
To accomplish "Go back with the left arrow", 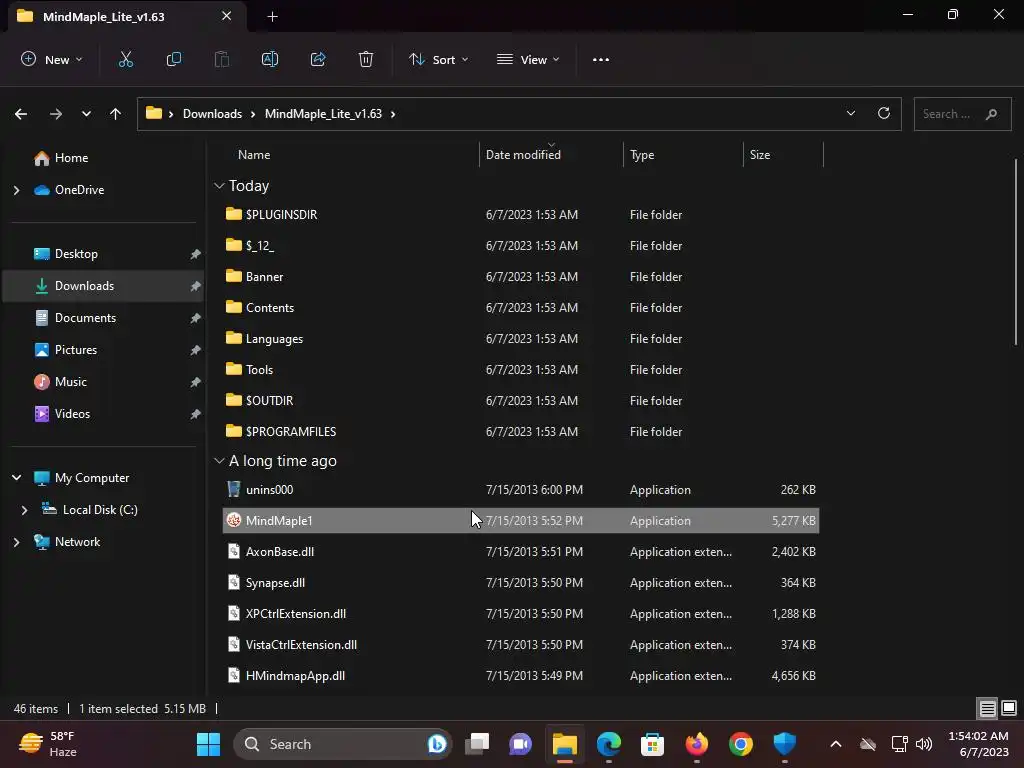I will [21, 114].
